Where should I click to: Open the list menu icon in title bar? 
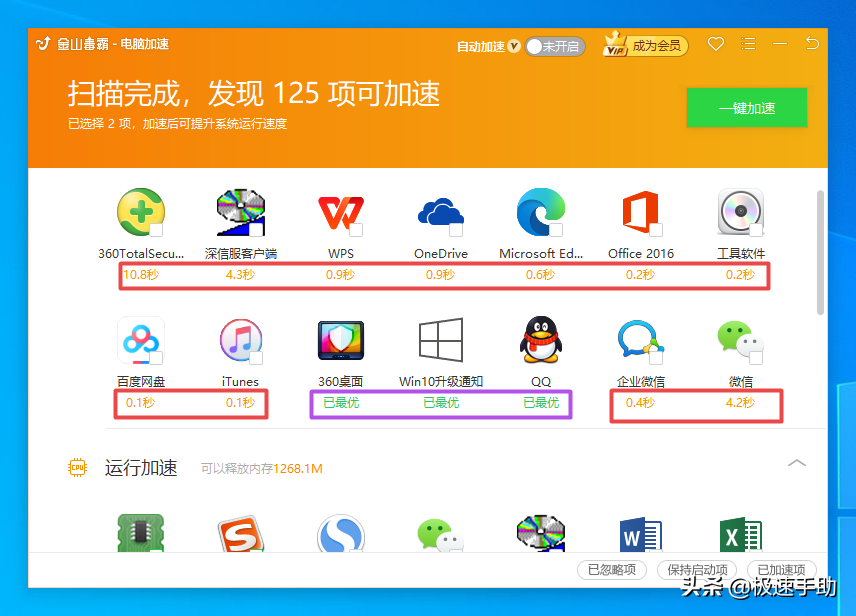[748, 44]
